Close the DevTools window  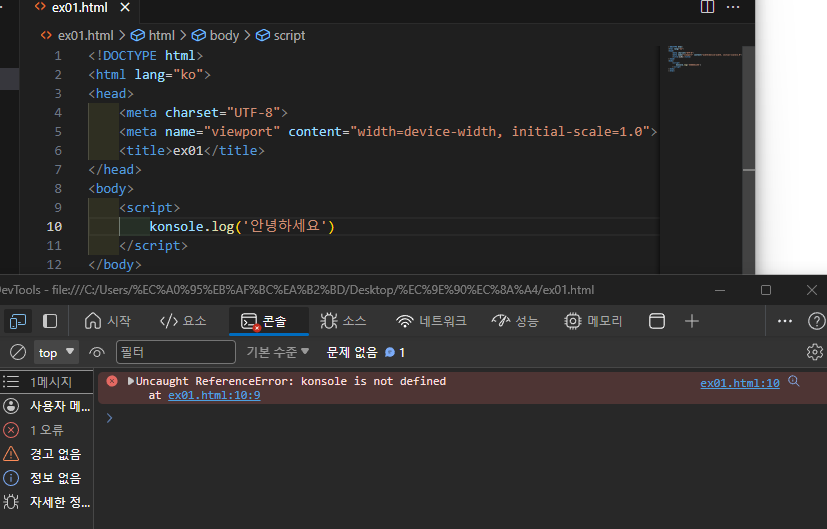[812, 290]
